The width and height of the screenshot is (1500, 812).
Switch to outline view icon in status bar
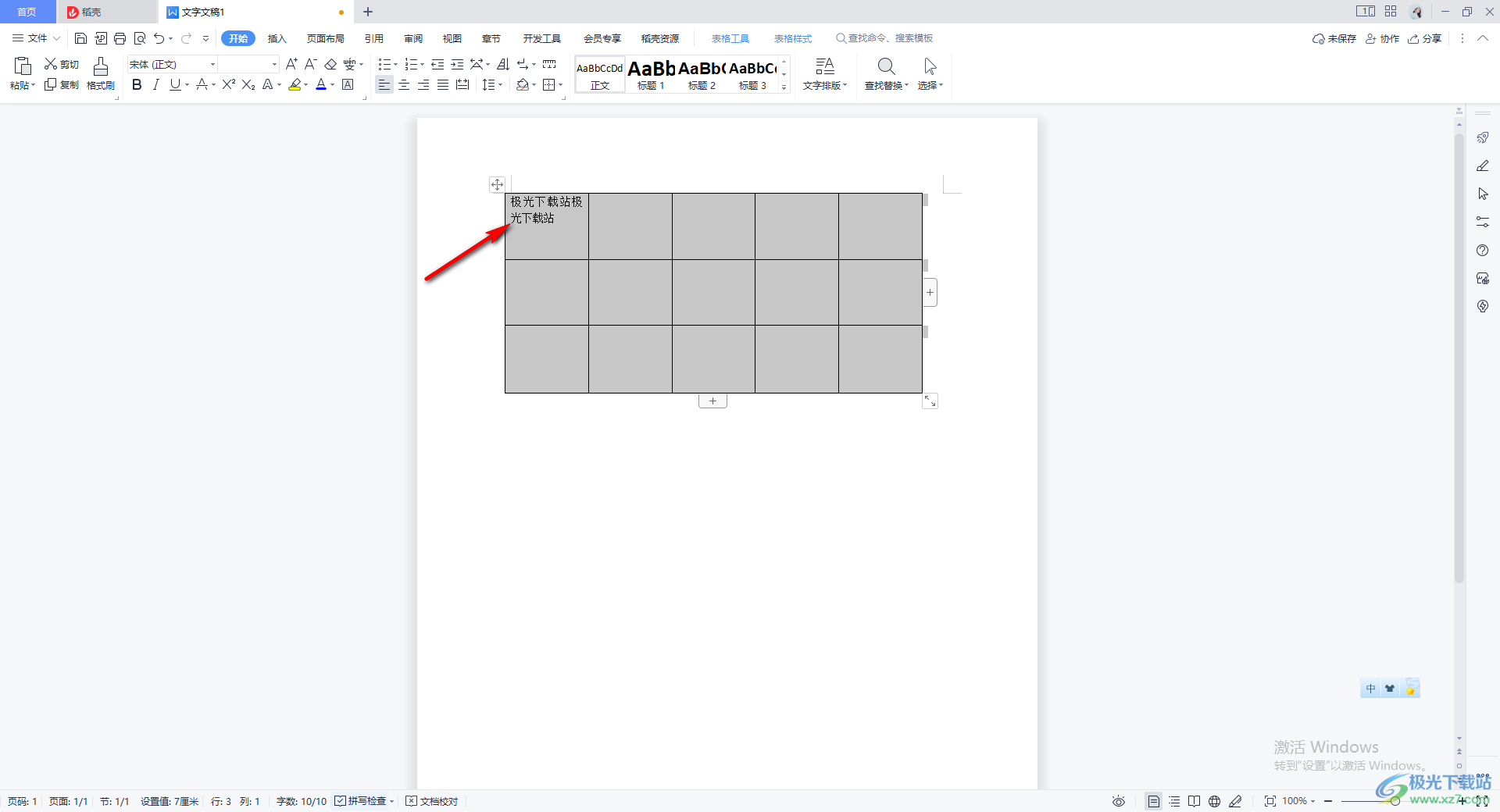[1174, 801]
